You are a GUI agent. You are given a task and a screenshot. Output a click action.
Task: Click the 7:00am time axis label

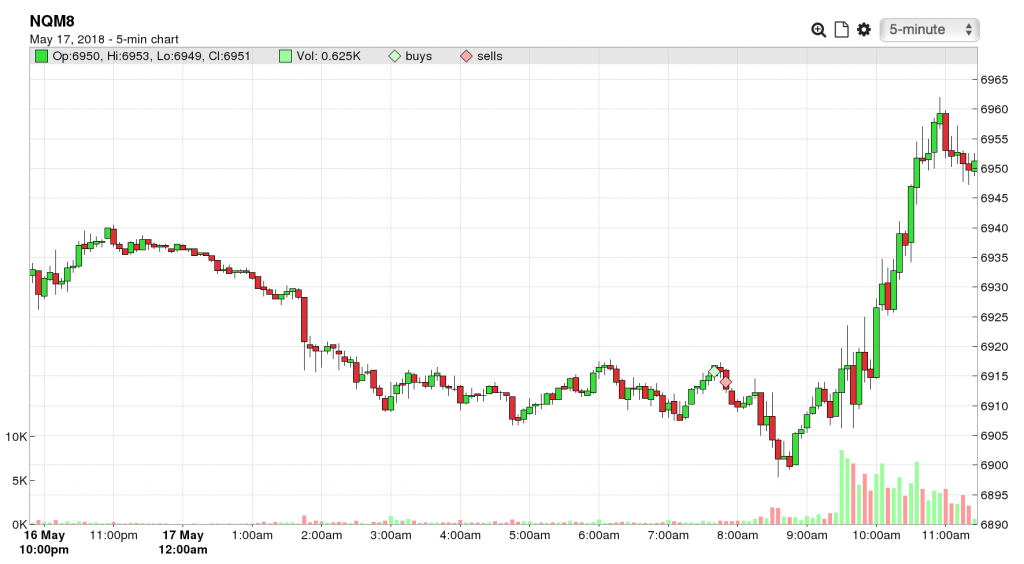coord(668,535)
